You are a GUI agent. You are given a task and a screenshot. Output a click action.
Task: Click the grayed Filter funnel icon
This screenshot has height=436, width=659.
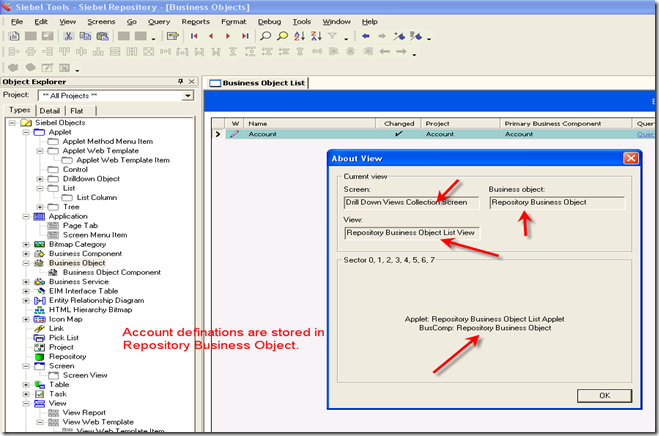coord(332,36)
